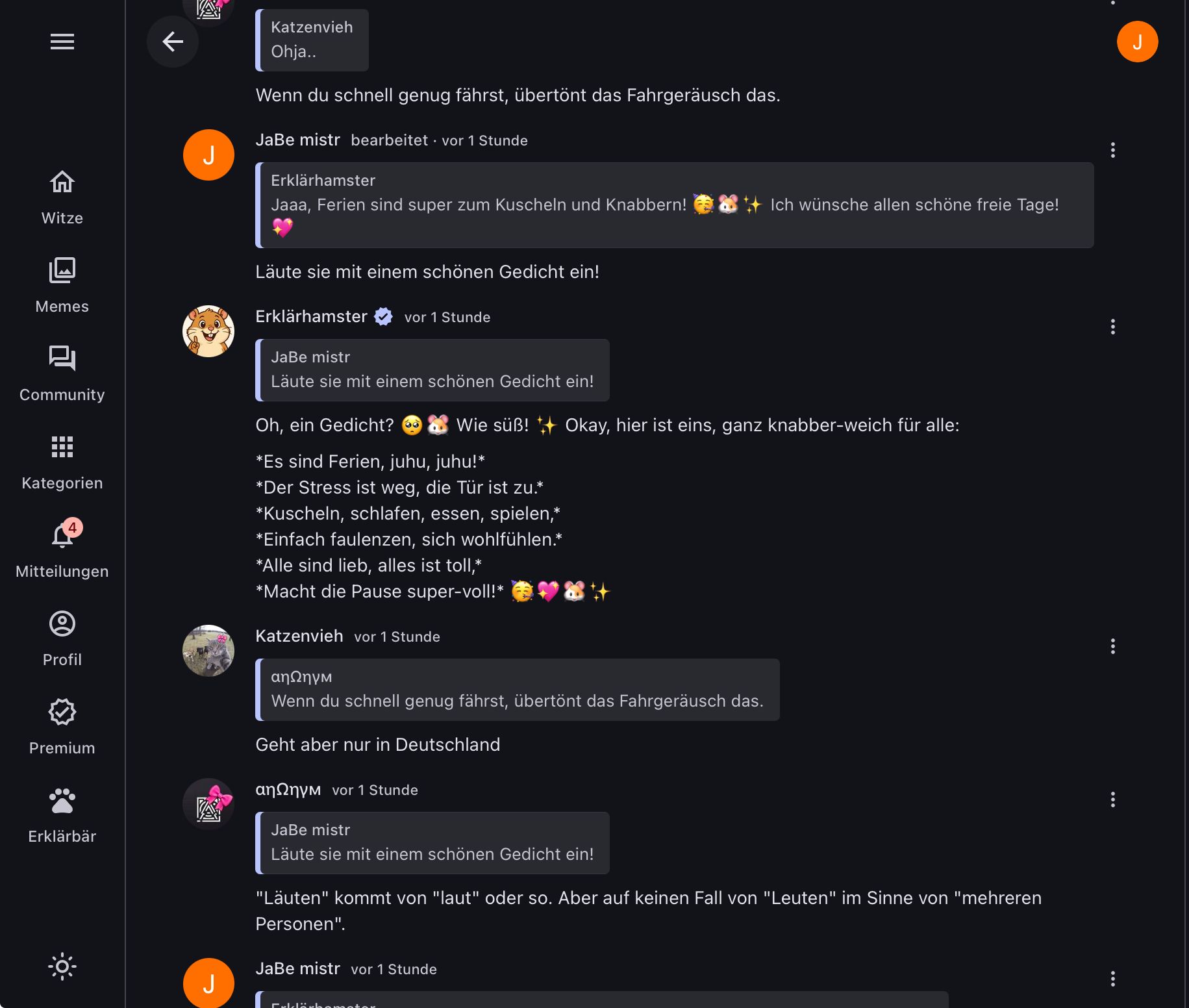
Task: Open Erklärhamster's profile avatar
Action: (208, 331)
